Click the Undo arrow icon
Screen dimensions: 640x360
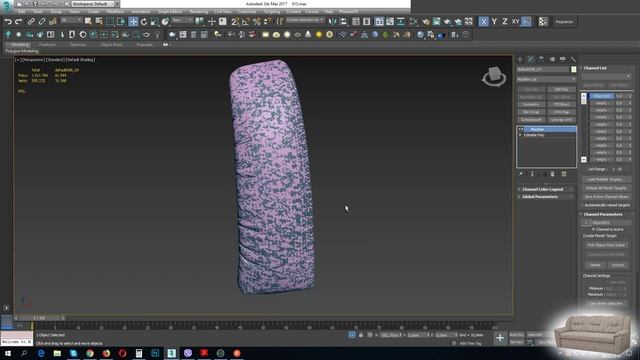(x=8, y=21)
